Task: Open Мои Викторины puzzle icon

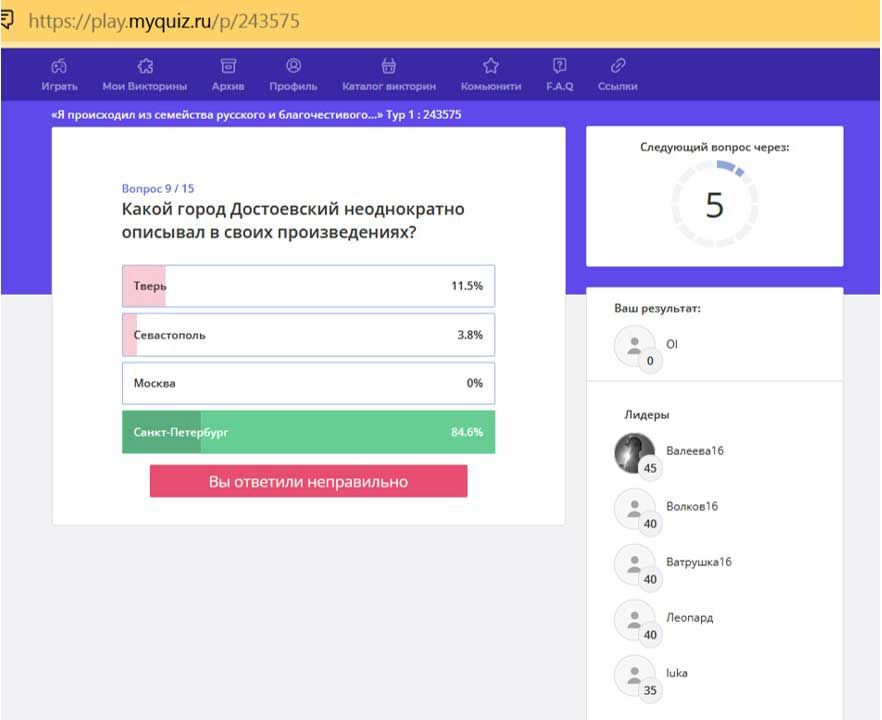Action: pyautogui.click(x=144, y=66)
